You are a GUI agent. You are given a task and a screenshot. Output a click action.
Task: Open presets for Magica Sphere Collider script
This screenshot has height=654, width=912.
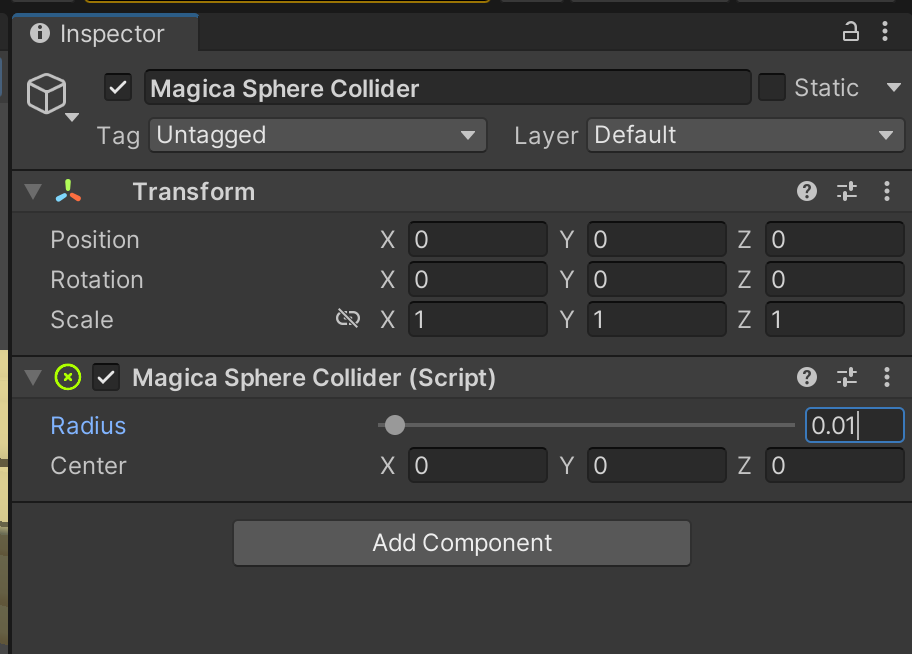pos(847,377)
